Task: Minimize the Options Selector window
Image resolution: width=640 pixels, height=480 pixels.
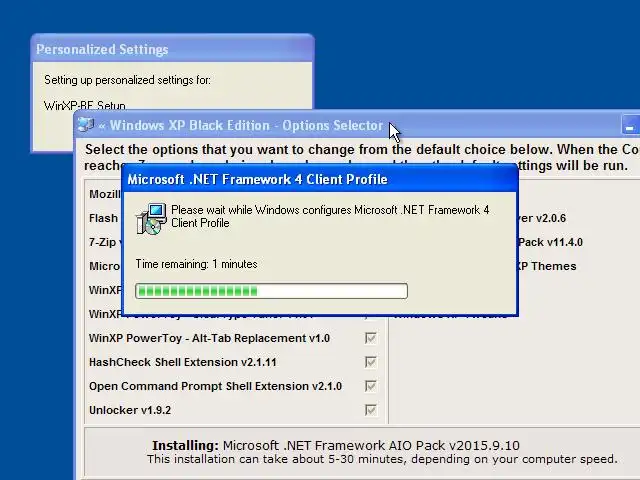Action: pos(630,125)
